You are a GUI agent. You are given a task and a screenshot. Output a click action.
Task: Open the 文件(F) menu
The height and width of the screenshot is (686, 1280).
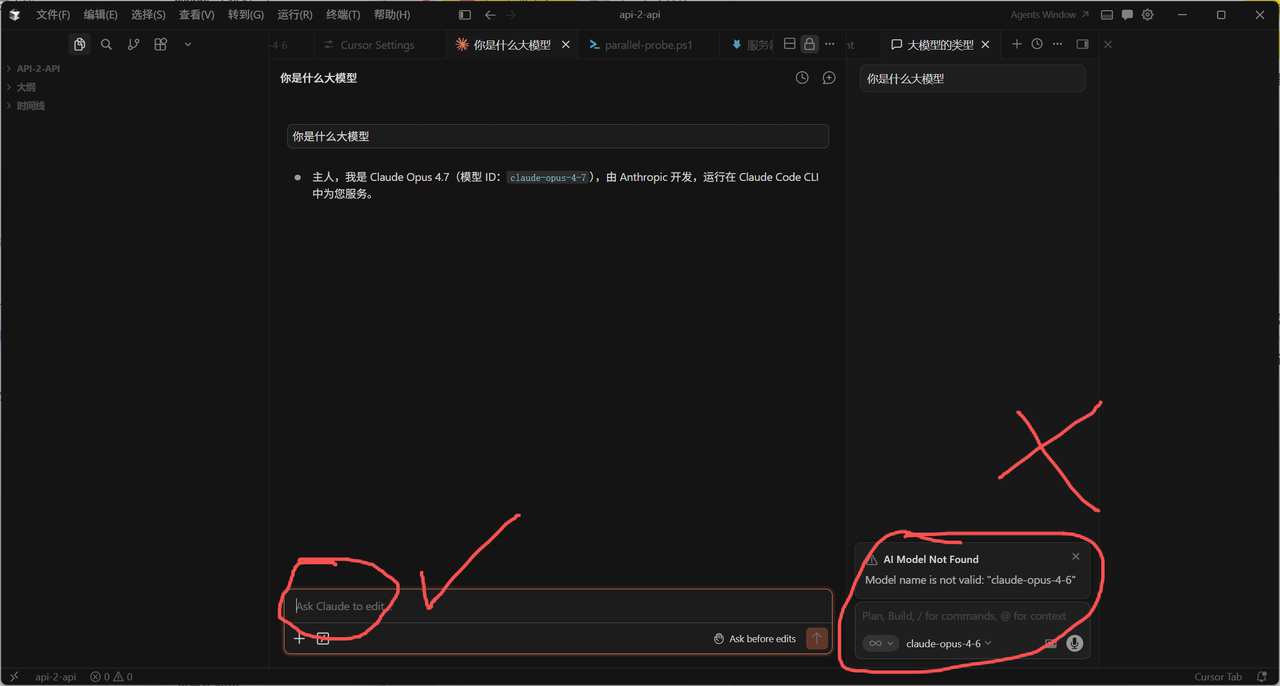pos(53,15)
